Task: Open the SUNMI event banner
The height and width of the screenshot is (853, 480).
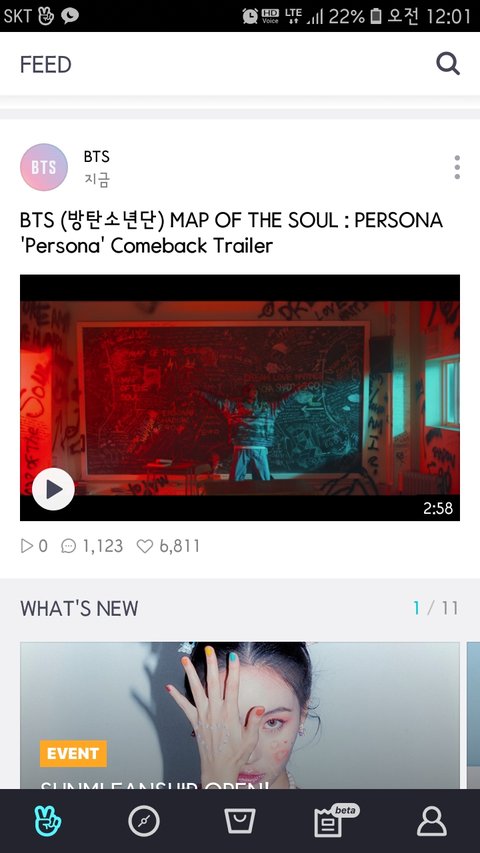Action: tap(240, 715)
